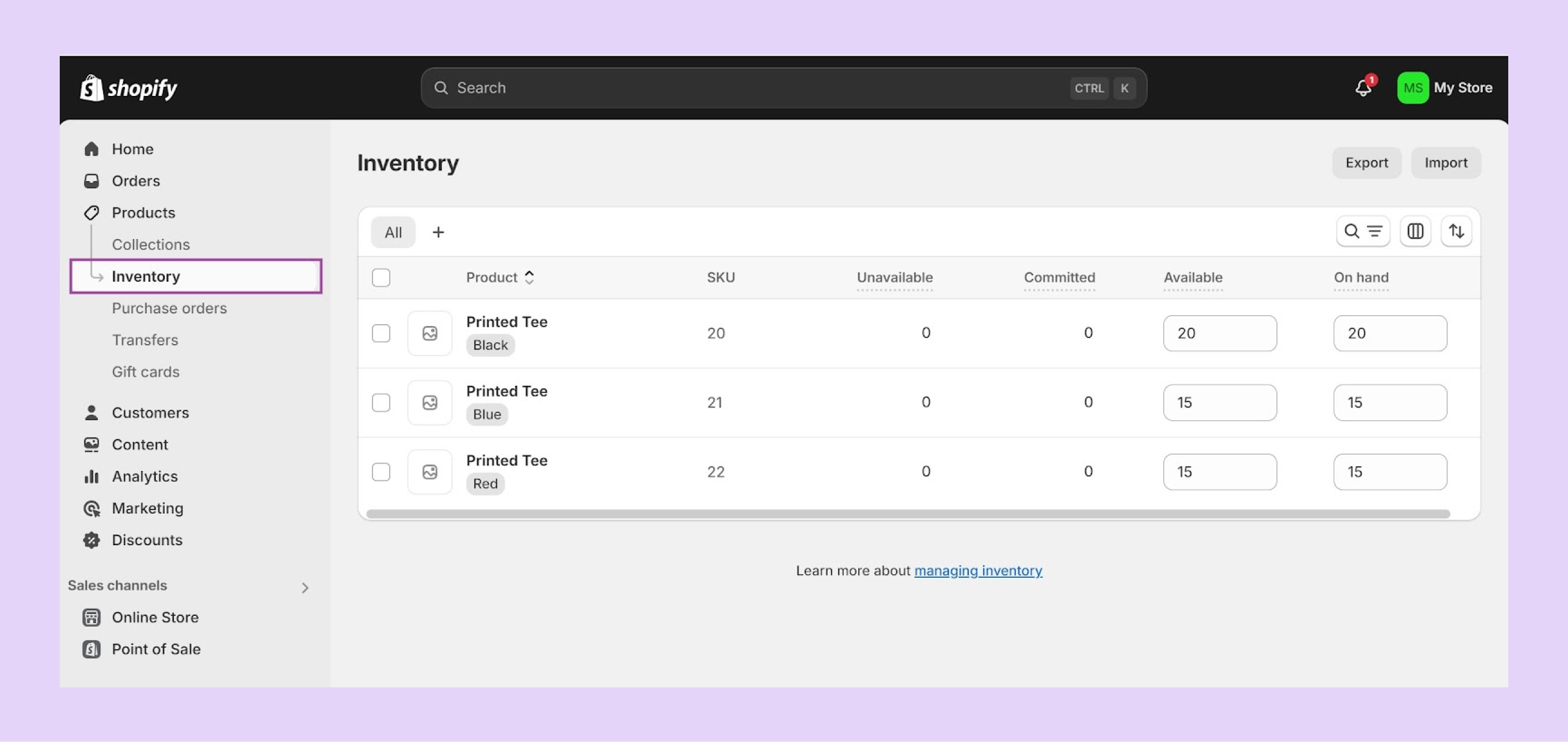The height and width of the screenshot is (742, 1568).
Task: Select the All view tab
Action: (x=394, y=232)
